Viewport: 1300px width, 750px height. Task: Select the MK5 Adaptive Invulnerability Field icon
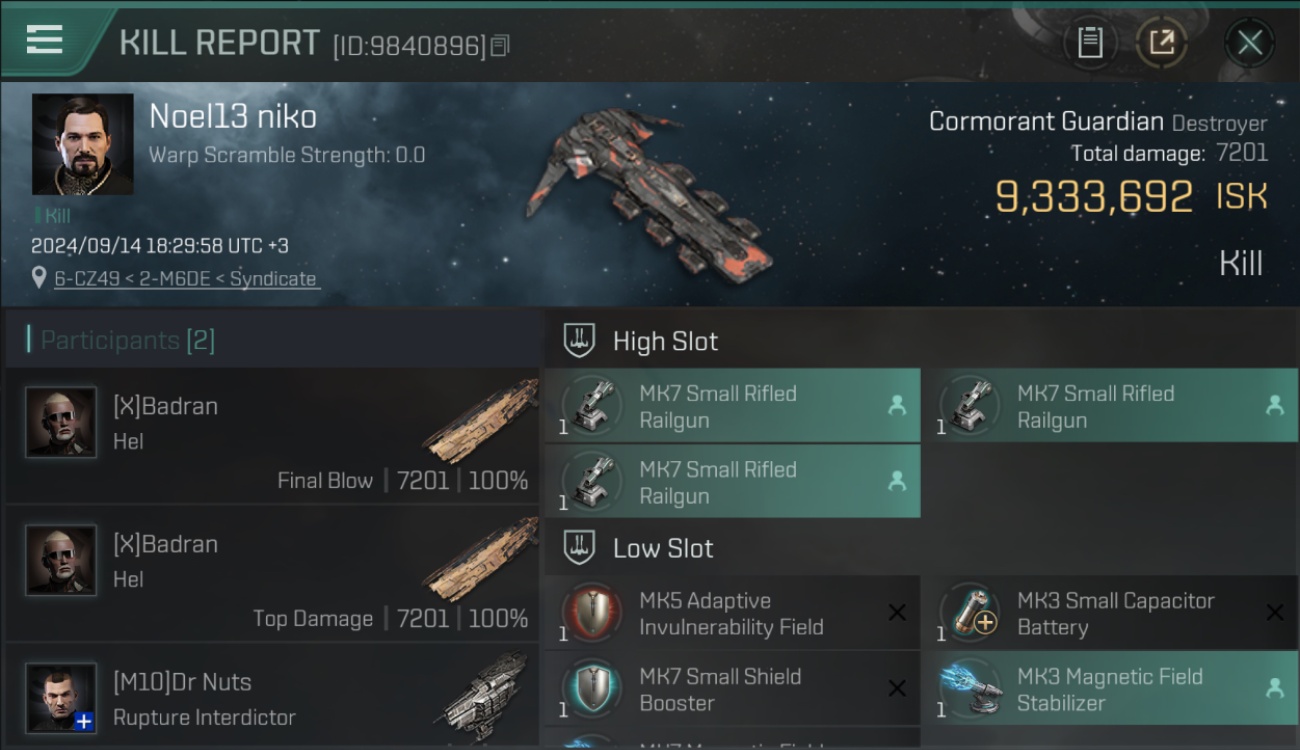[591, 612]
